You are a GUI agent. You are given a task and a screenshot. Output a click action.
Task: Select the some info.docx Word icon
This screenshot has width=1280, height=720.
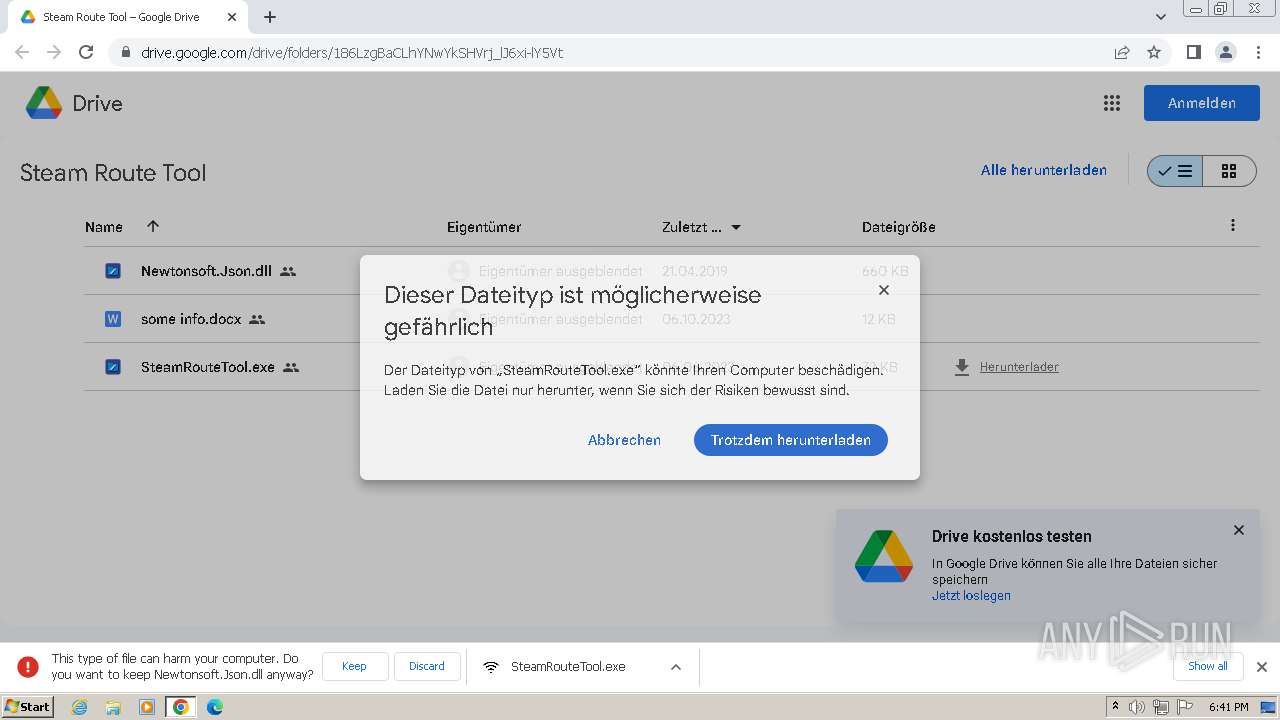[x=113, y=319]
